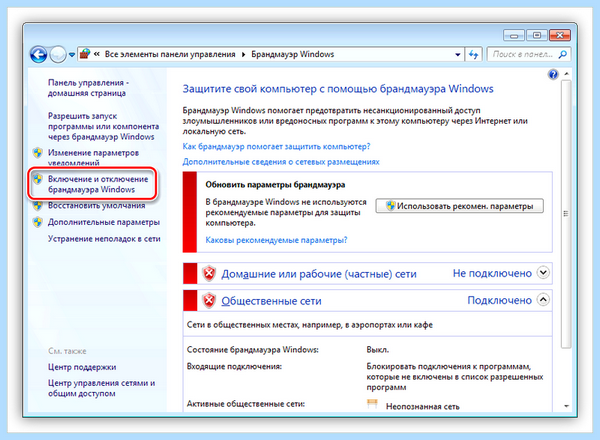
Task: Open Как брандмауэр помогает защитить компьютер link
Action: (276, 146)
